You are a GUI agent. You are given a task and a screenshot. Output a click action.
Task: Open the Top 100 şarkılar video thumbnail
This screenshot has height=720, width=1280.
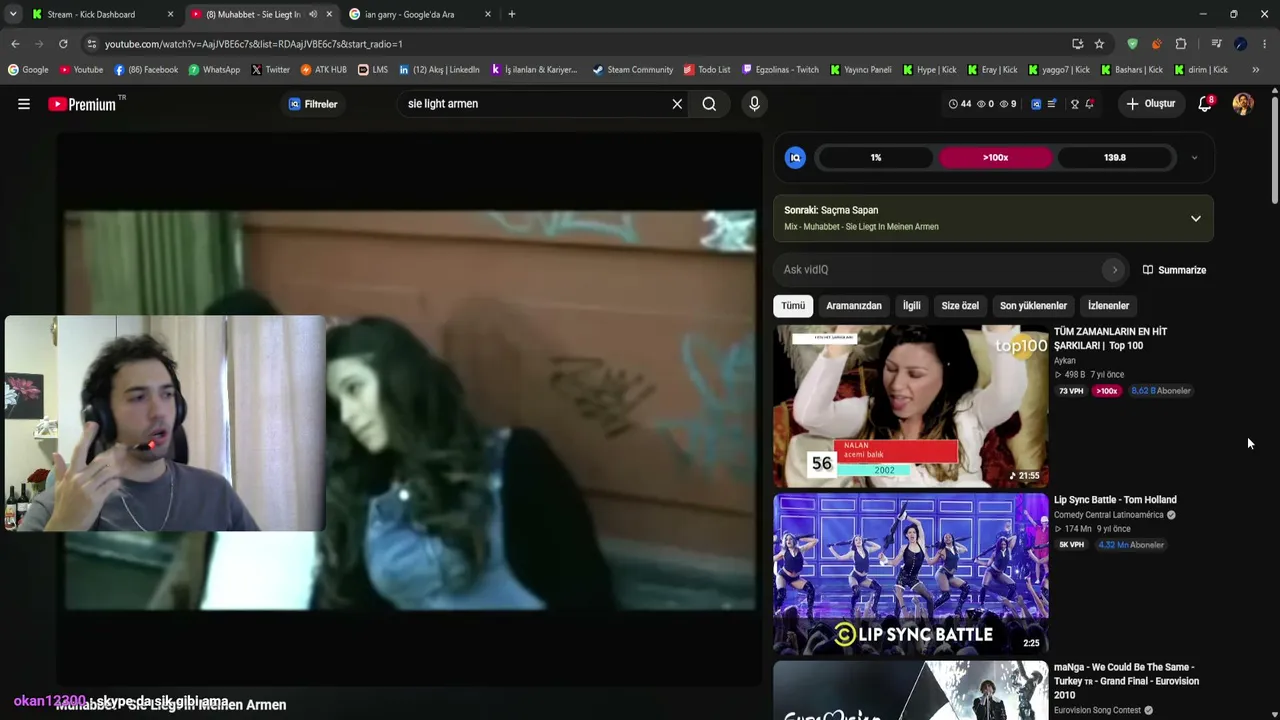click(911, 406)
